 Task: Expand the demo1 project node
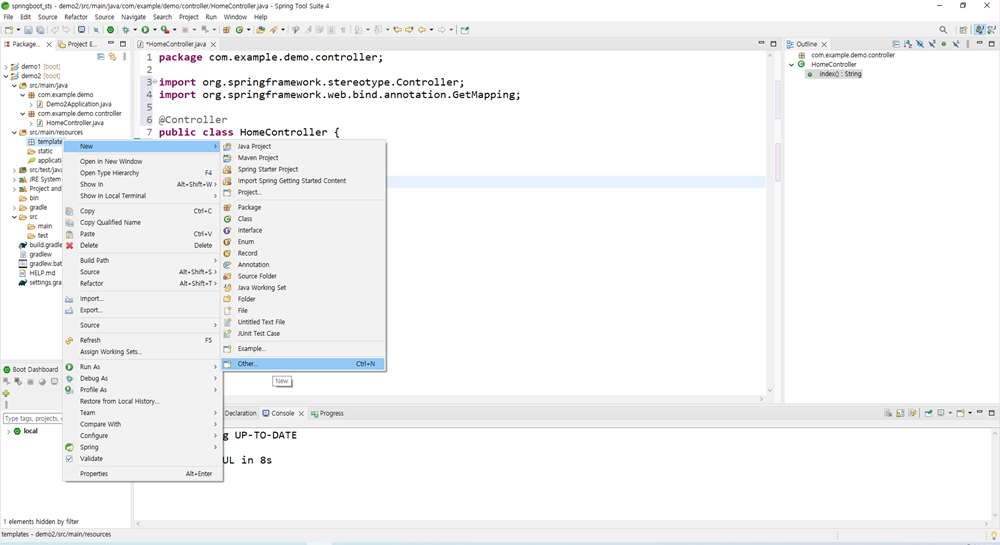pyautogui.click(x=6, y=67)
